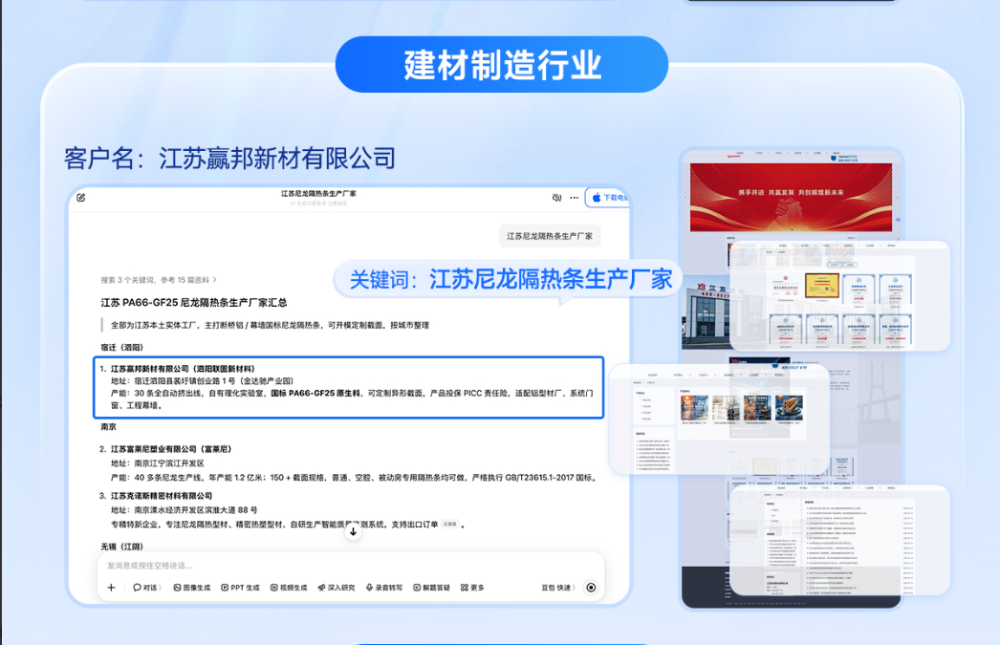Screen dimensions: 1000x645
Task: Click the user message bubble 江苏尼龙隔热条生产厂家
Action: (550, 236)
